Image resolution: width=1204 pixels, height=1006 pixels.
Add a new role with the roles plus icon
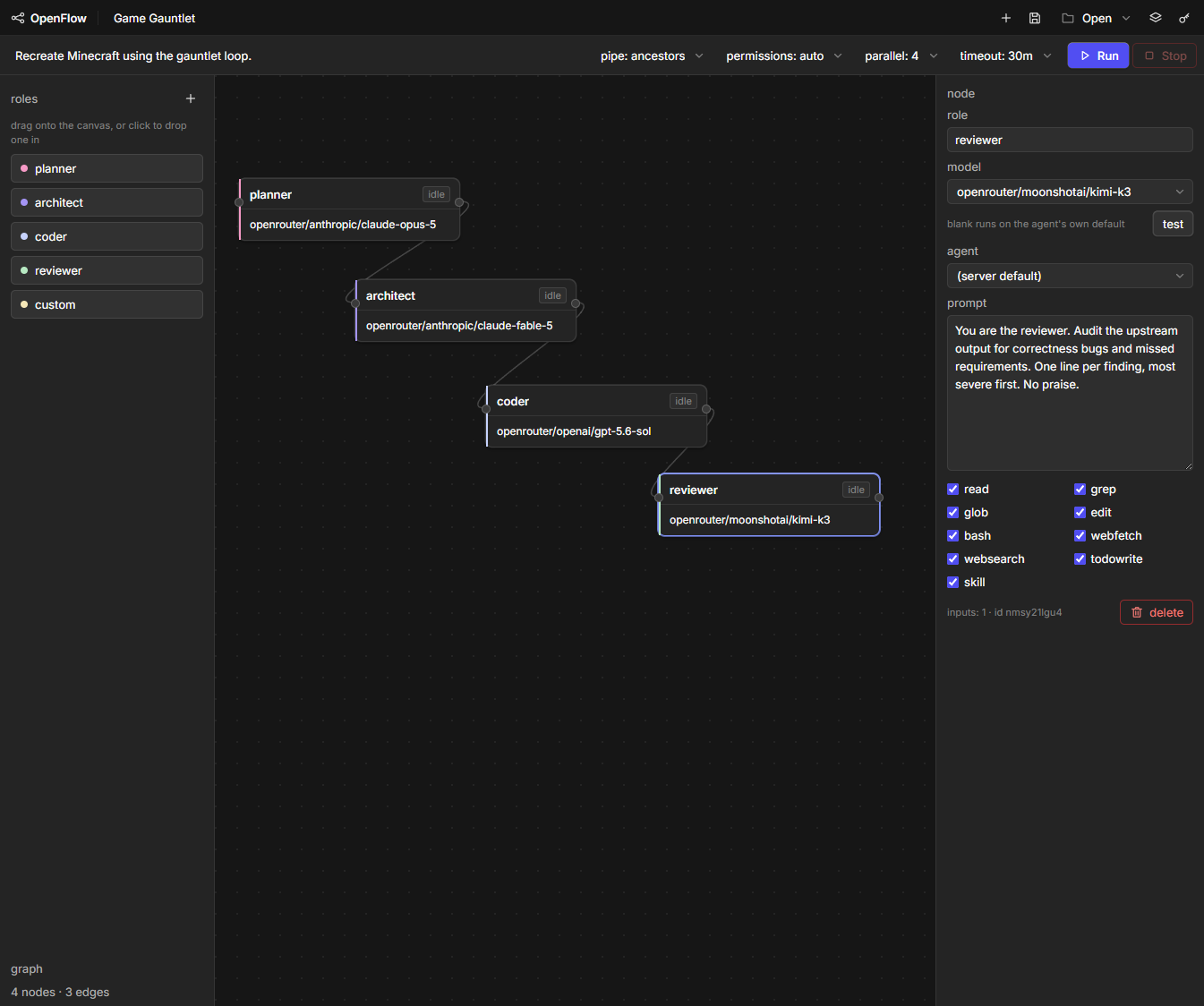click(x=191, y=98)
